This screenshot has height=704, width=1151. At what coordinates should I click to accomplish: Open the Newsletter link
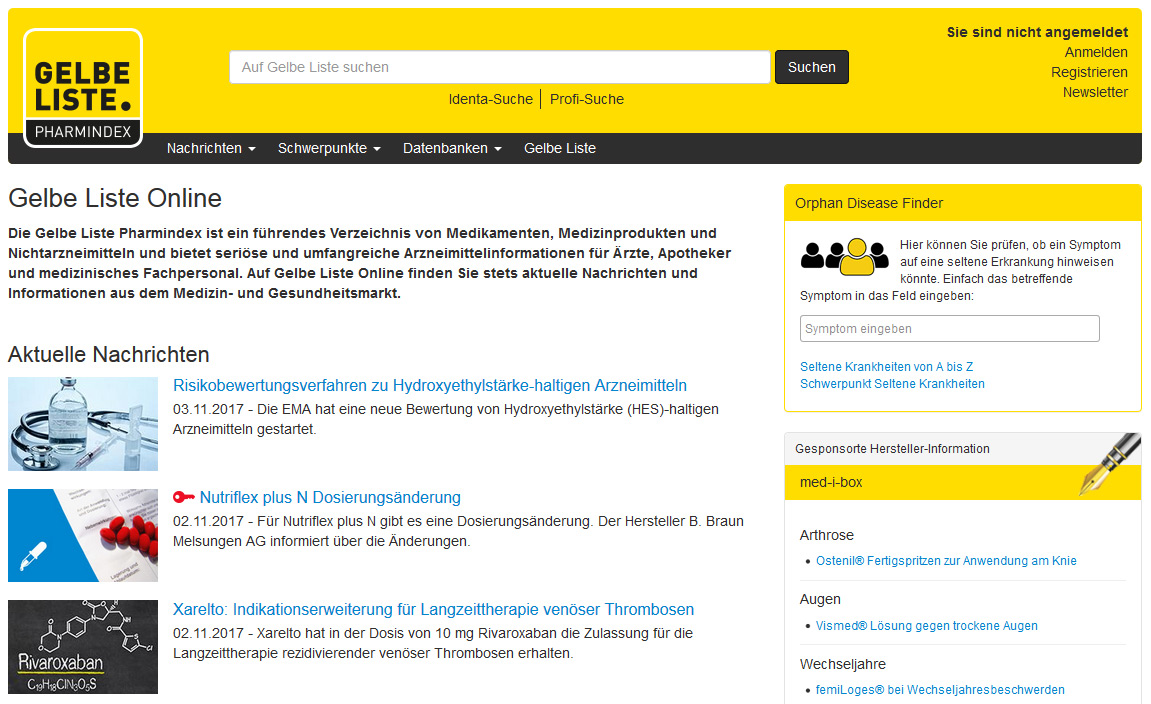[1095, 92]
